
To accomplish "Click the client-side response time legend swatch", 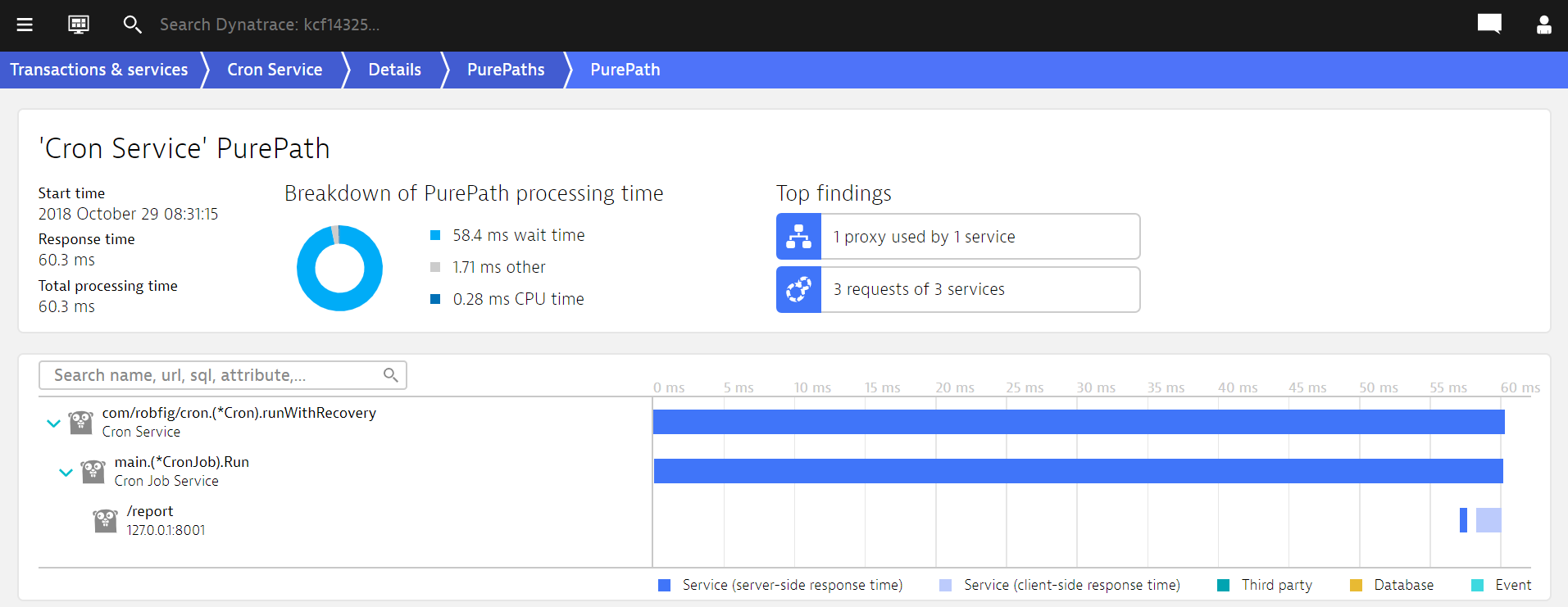I will click(945, 585).
